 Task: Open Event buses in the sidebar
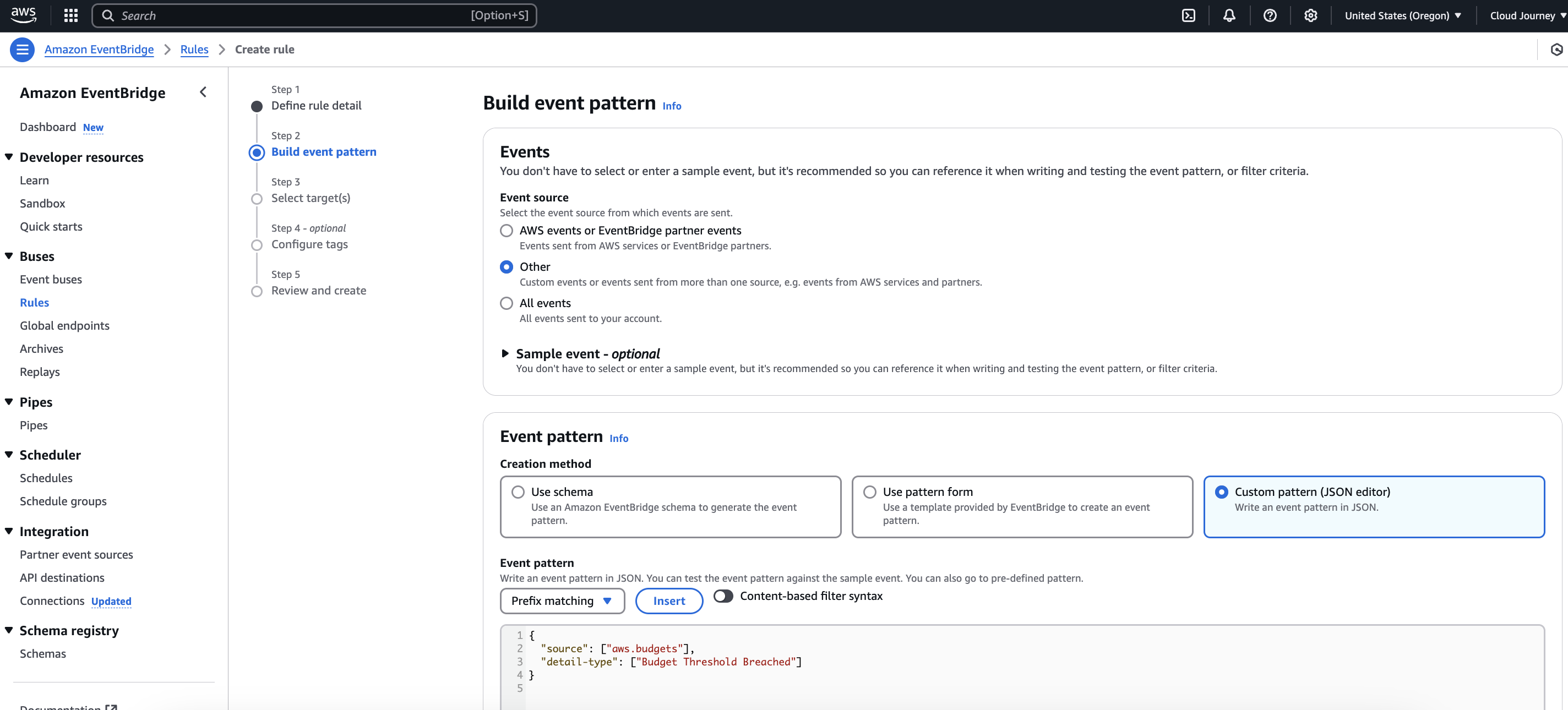(x=51, y=280)
